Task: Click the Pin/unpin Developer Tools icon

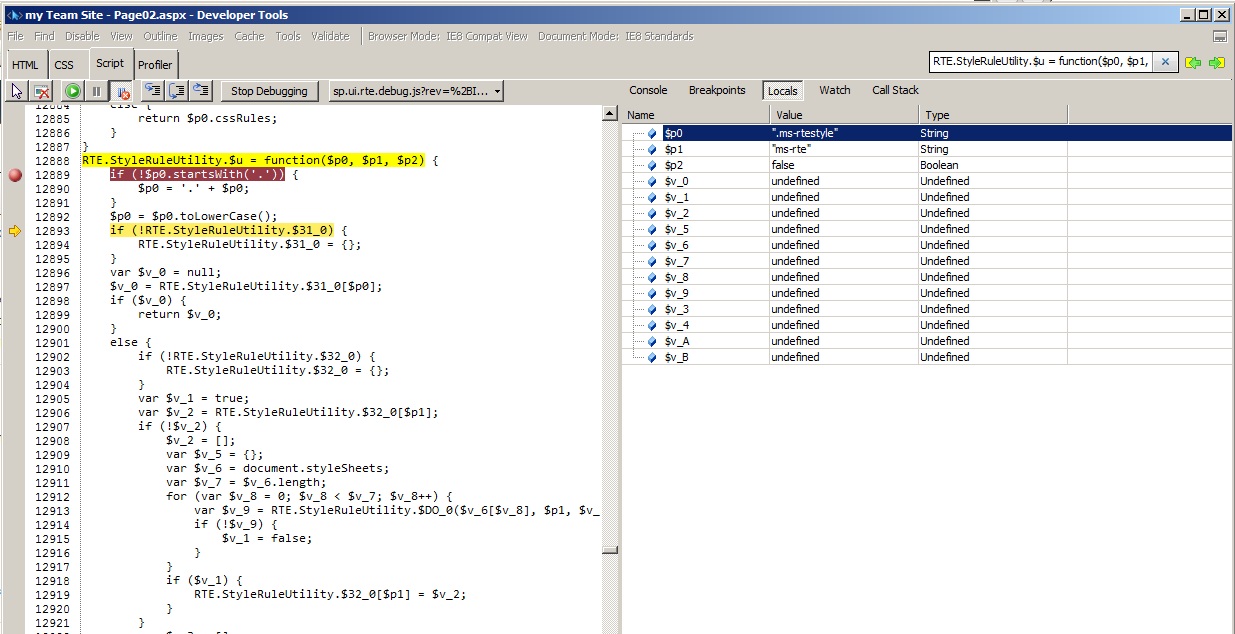Action: [1220, 36]
